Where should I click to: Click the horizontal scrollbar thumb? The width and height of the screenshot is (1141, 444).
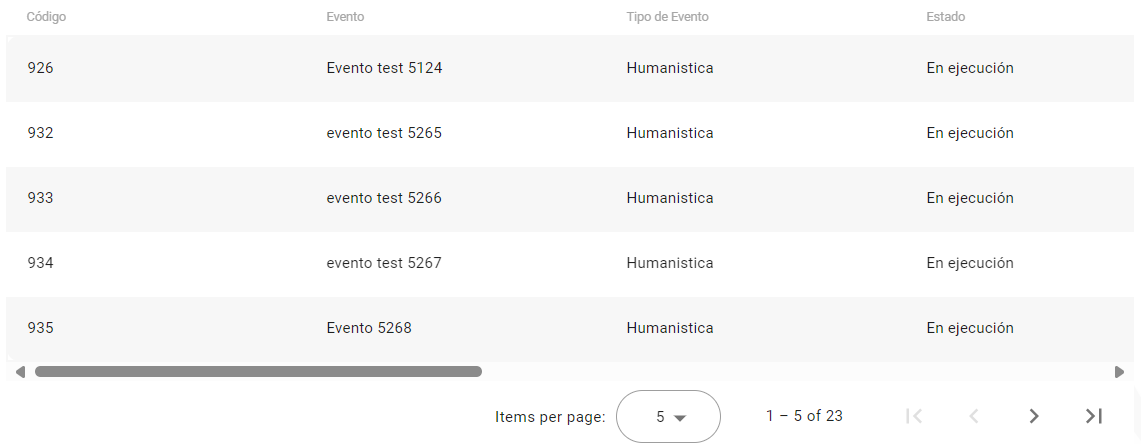pyautogui.click(x=258, y=372)
